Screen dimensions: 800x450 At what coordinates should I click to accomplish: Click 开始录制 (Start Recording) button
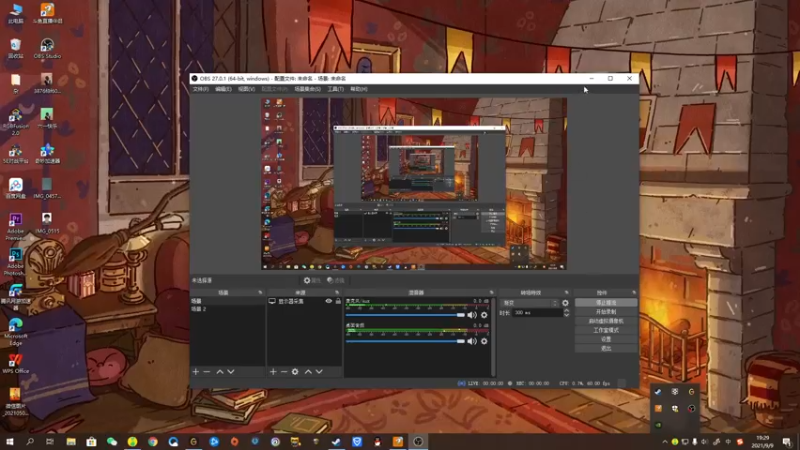coord(606,312)
